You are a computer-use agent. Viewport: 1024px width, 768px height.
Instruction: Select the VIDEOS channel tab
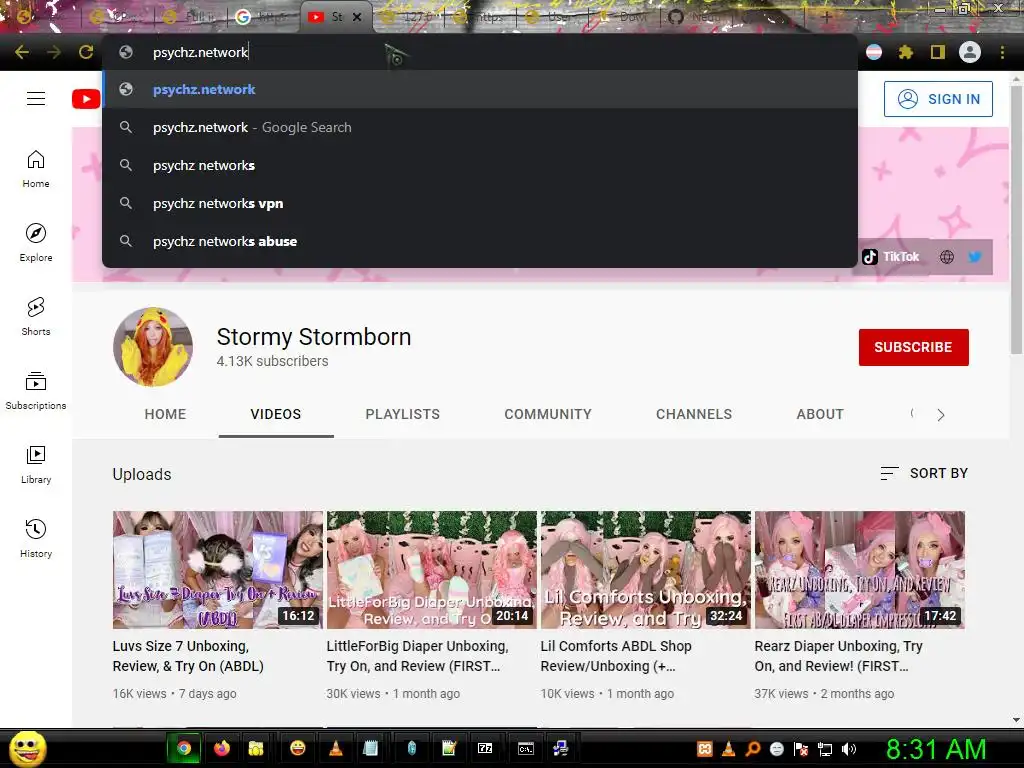pyautogui.click(x=276, y=414)
